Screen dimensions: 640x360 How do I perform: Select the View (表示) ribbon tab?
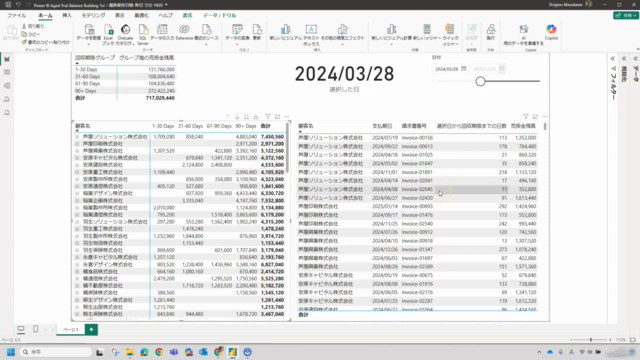pyautogui.click(x=120, y=16)
